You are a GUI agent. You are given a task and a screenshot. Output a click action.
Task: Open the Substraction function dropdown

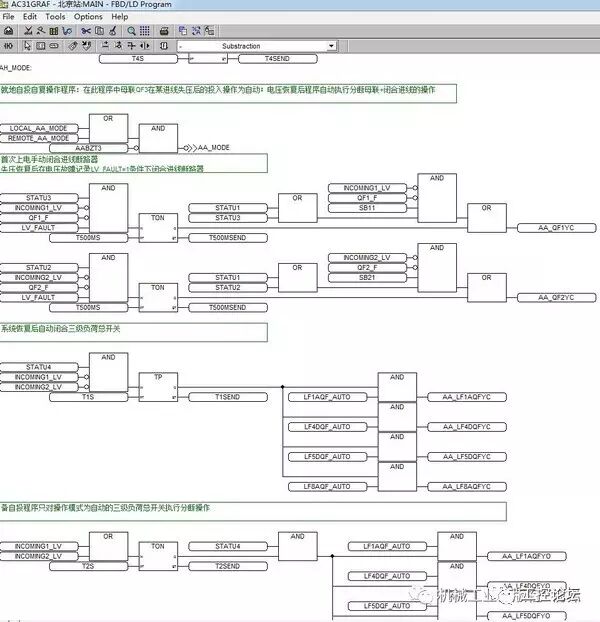point(331,46)
